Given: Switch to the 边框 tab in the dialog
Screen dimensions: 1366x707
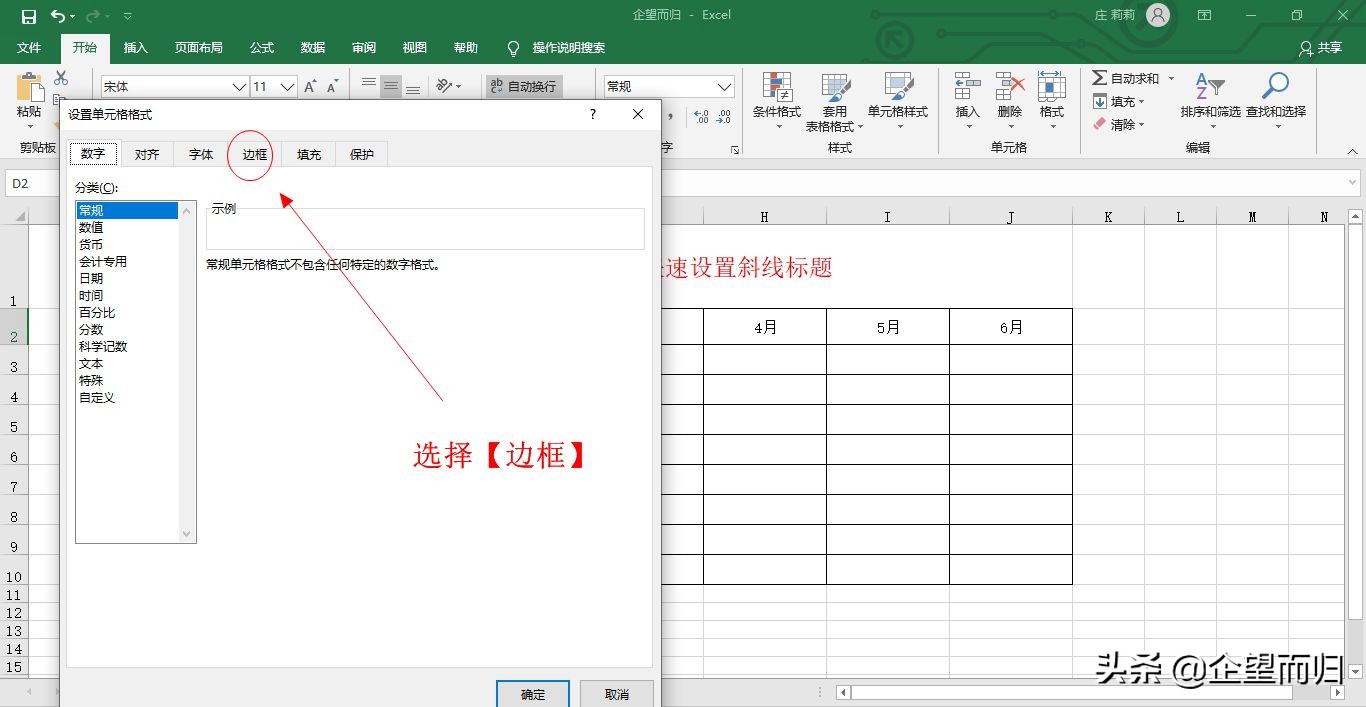Looking at the screenshot, I should coord(253,154).
